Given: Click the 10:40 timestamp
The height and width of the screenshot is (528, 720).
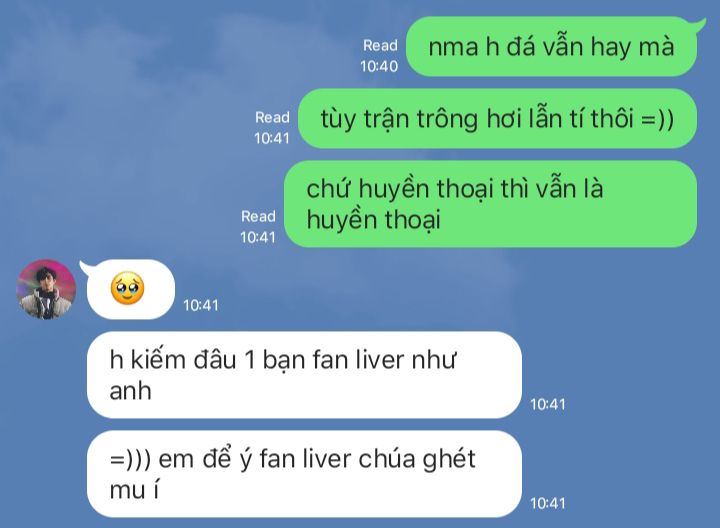Looking at the screenshot, I should coord(379,66).
